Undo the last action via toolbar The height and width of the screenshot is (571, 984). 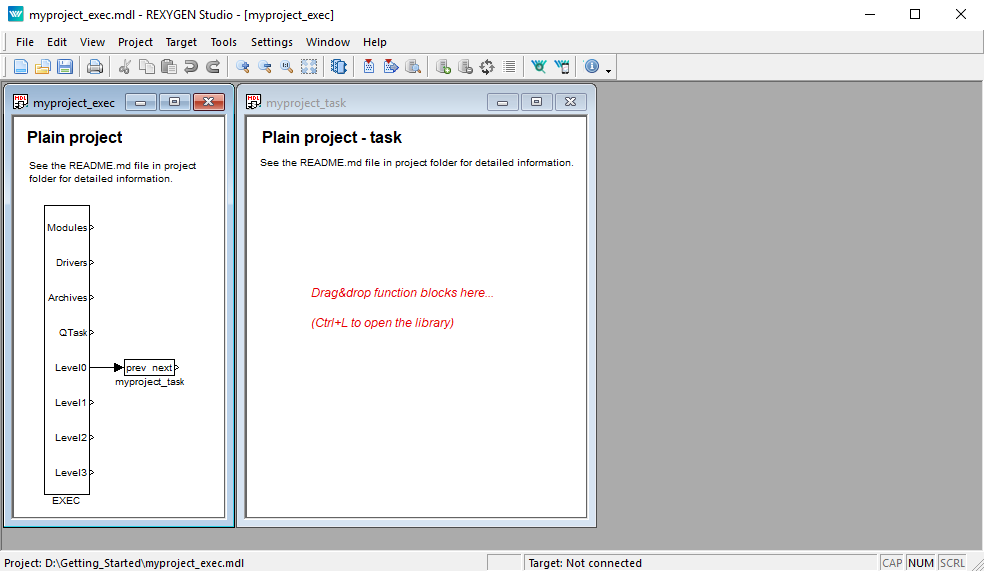(191, 67)
